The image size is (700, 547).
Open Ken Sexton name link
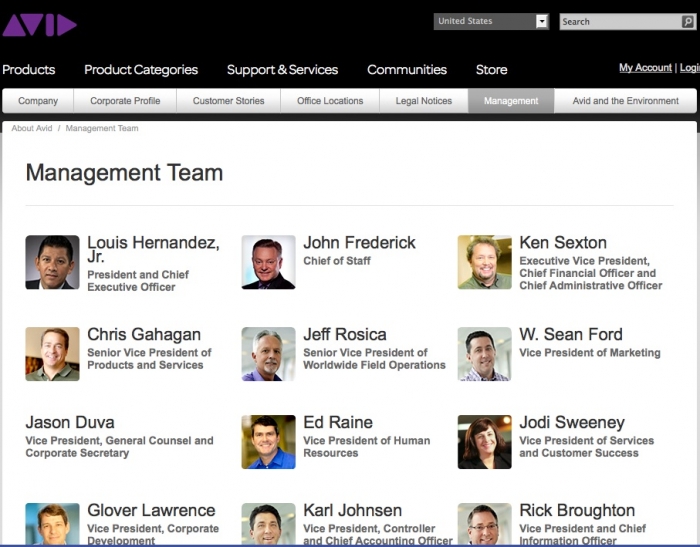(x=563, y=242)
